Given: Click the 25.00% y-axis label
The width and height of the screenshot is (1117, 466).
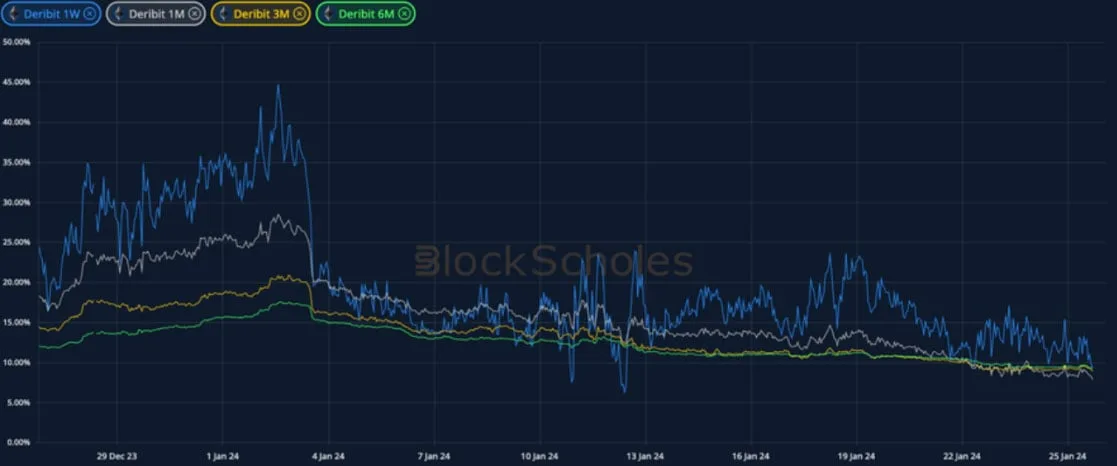Looking at the screenshot, I should (16, 242).
